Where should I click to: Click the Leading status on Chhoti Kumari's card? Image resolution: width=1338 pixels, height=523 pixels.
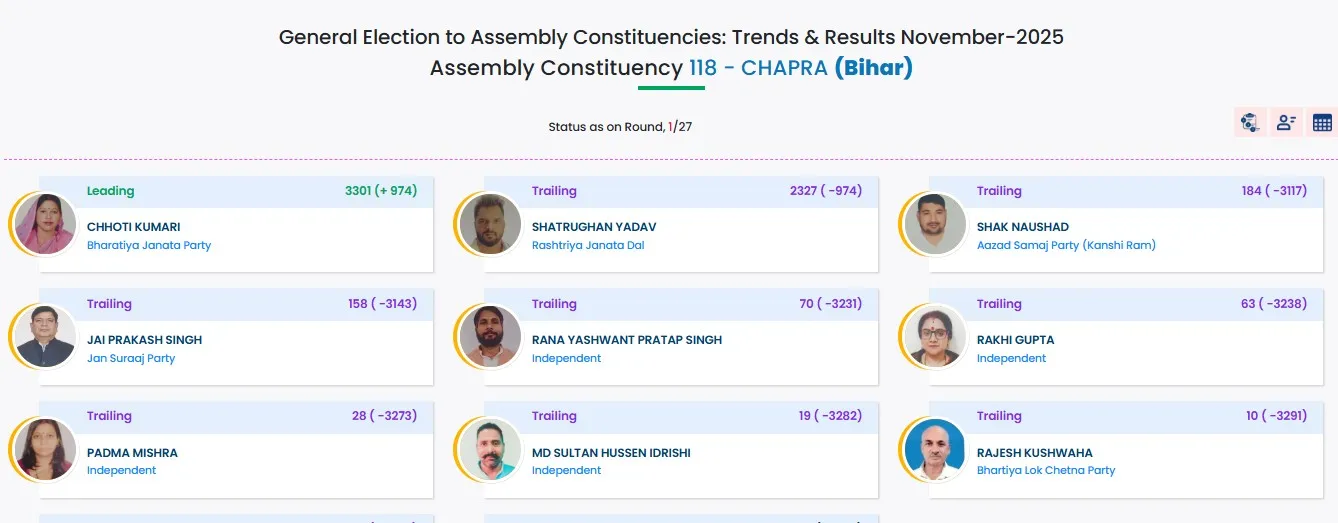point(110,191)
